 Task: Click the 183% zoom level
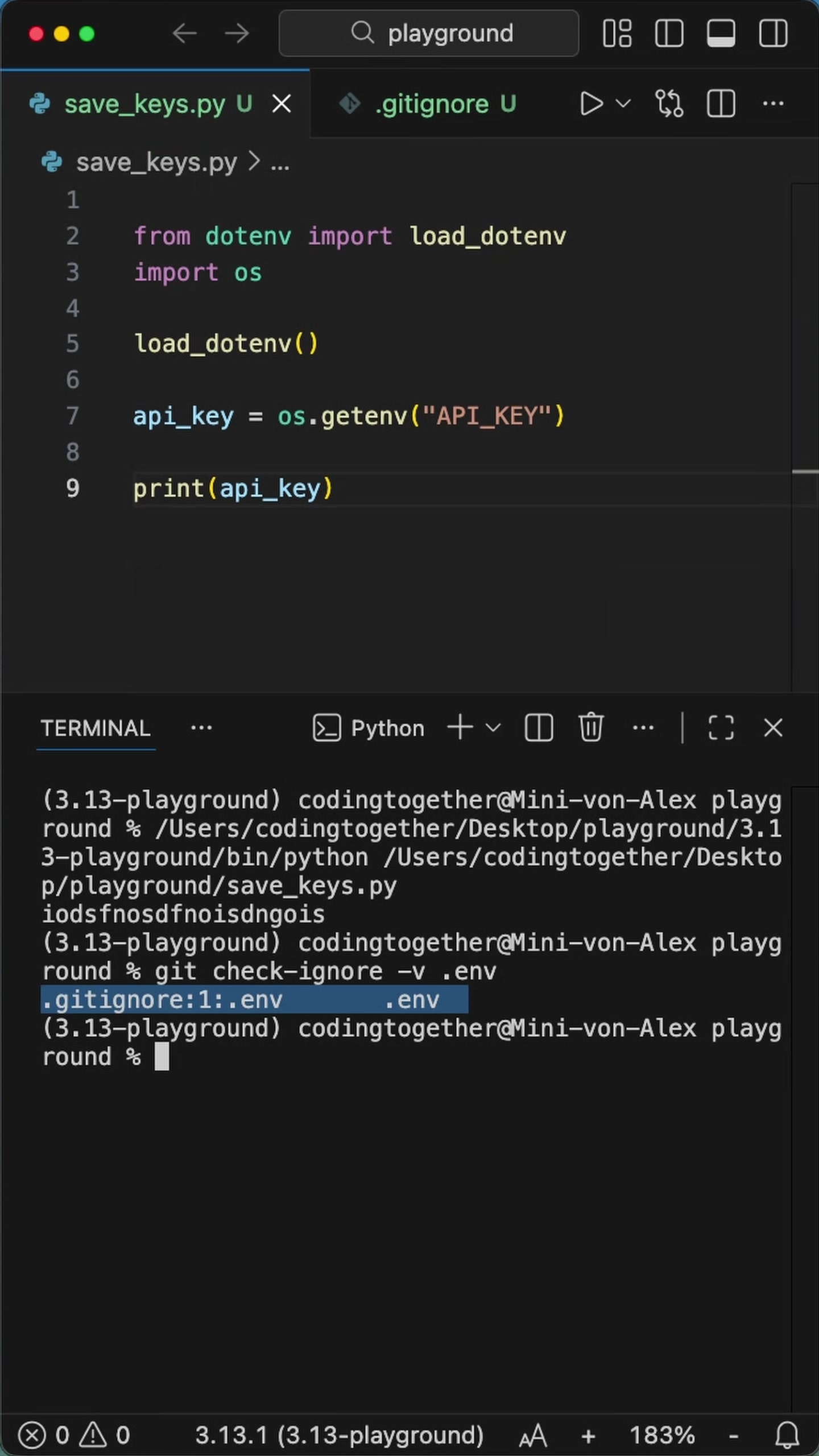[662, 1436]
